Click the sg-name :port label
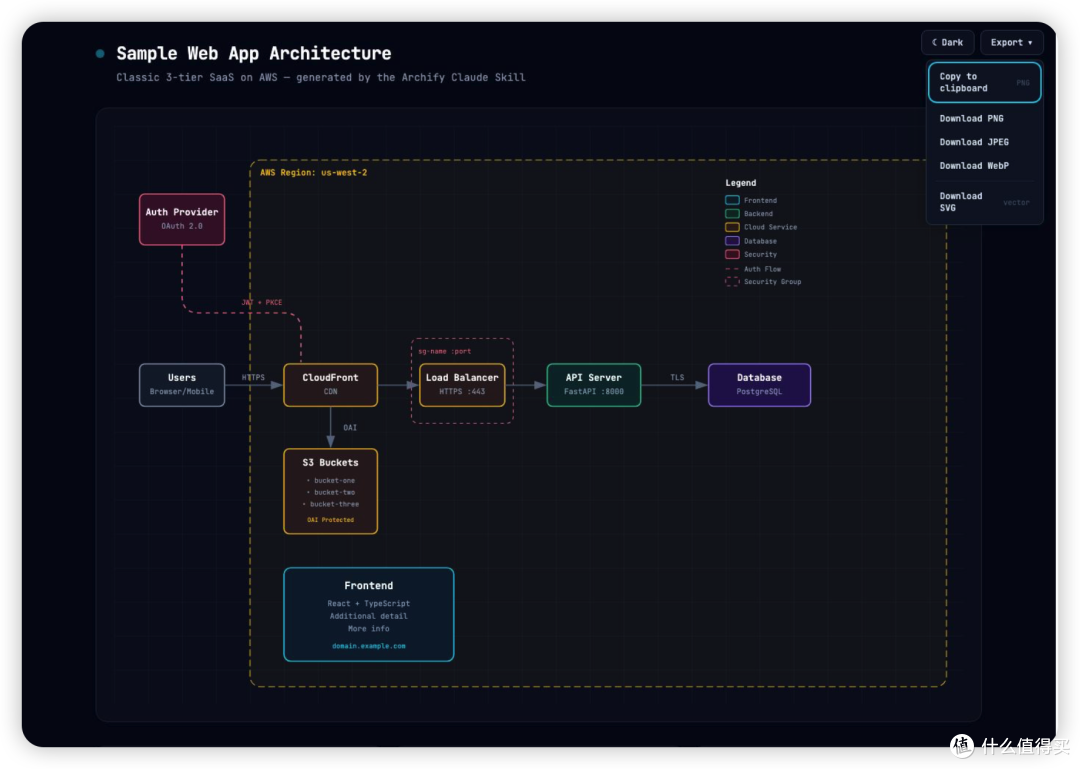Image resolution: width=1080 pixels, height=769 pixels. [445, 351]
